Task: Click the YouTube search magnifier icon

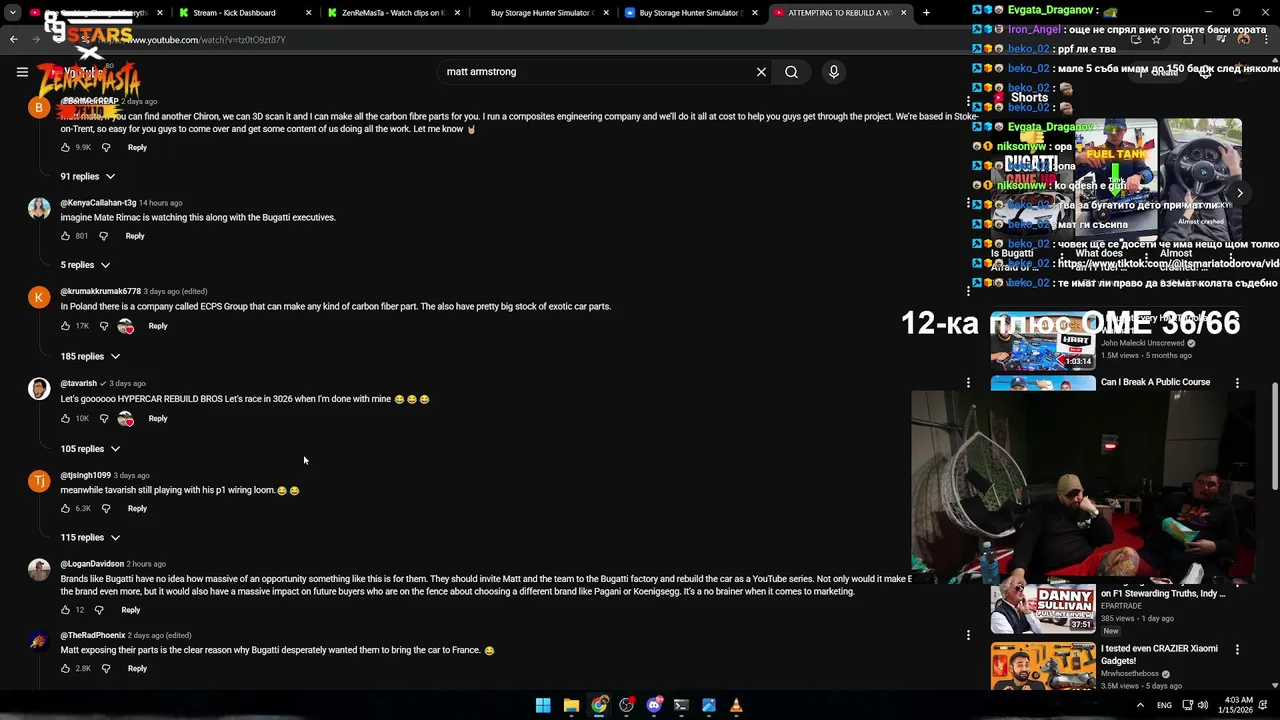Action: pyautogui.click(x=791, y=72)
